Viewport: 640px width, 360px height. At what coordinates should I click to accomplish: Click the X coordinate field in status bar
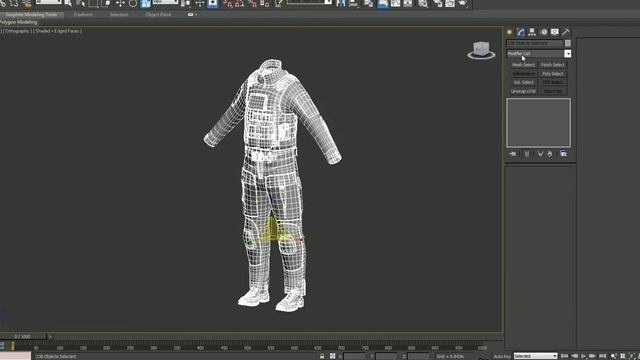[354, 356]
